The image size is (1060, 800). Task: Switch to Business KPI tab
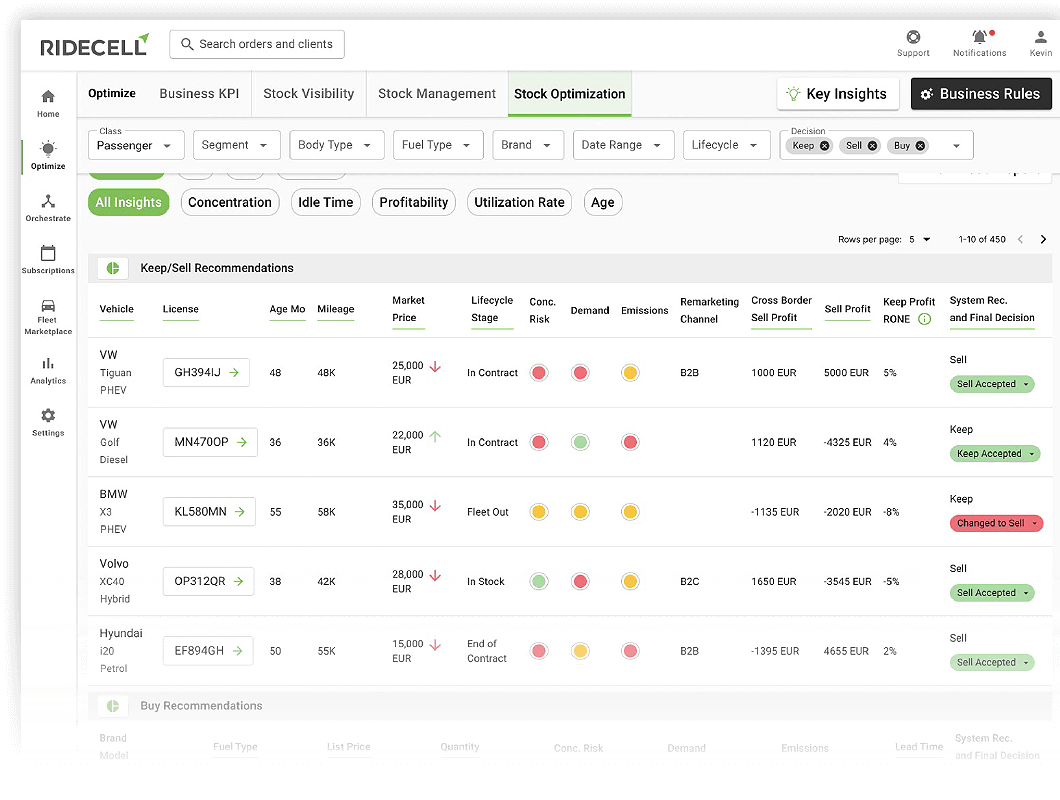(x=199, y=93)
